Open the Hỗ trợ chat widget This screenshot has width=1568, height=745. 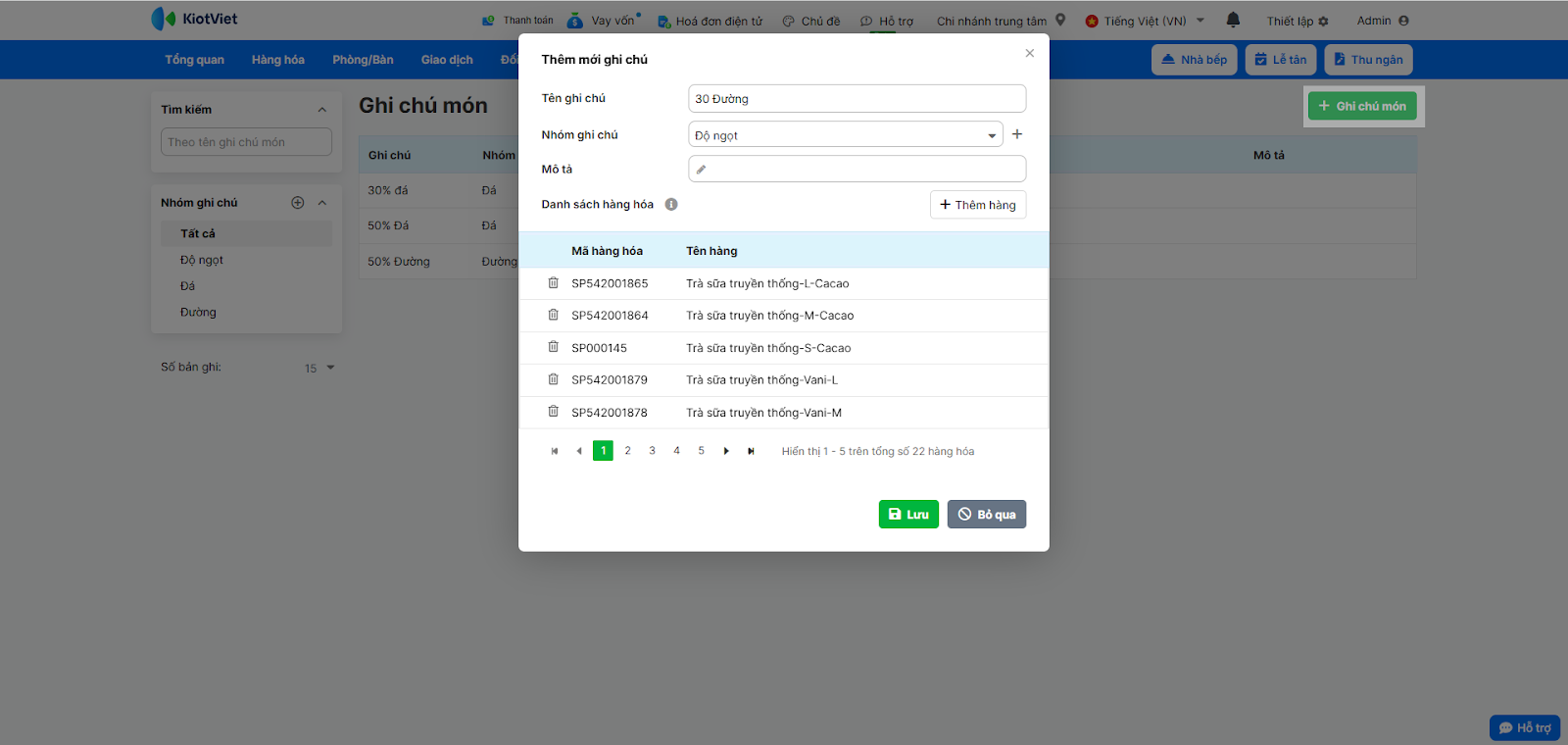[x=1525, y=727]
